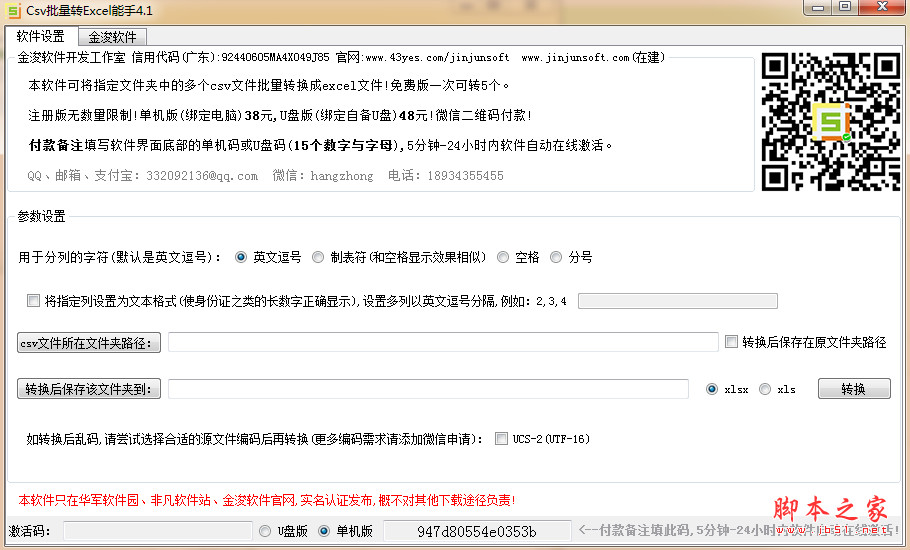Viewport: 910px width, 550px height.
Task: Click the 微信: hangzhong text
Action: coord(323,176)
